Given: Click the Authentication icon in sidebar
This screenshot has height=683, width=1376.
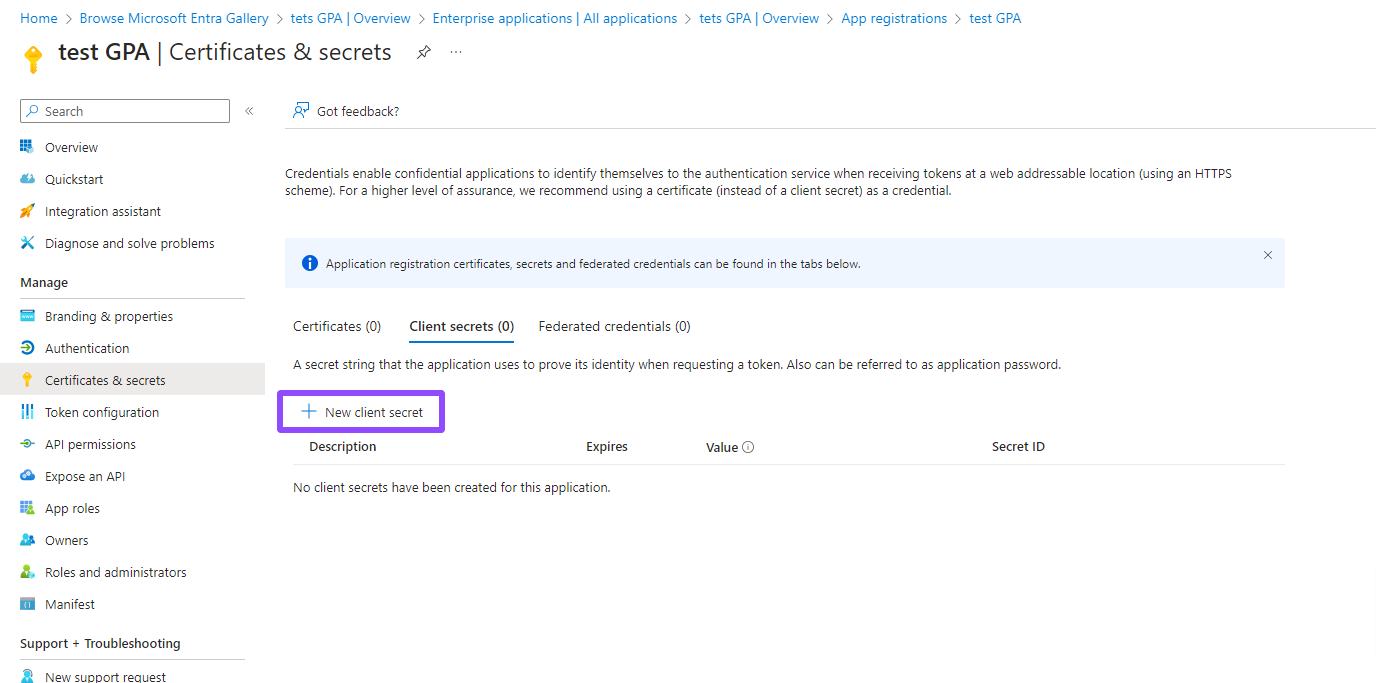Looking at the screenshot, I should coord(27,348).
